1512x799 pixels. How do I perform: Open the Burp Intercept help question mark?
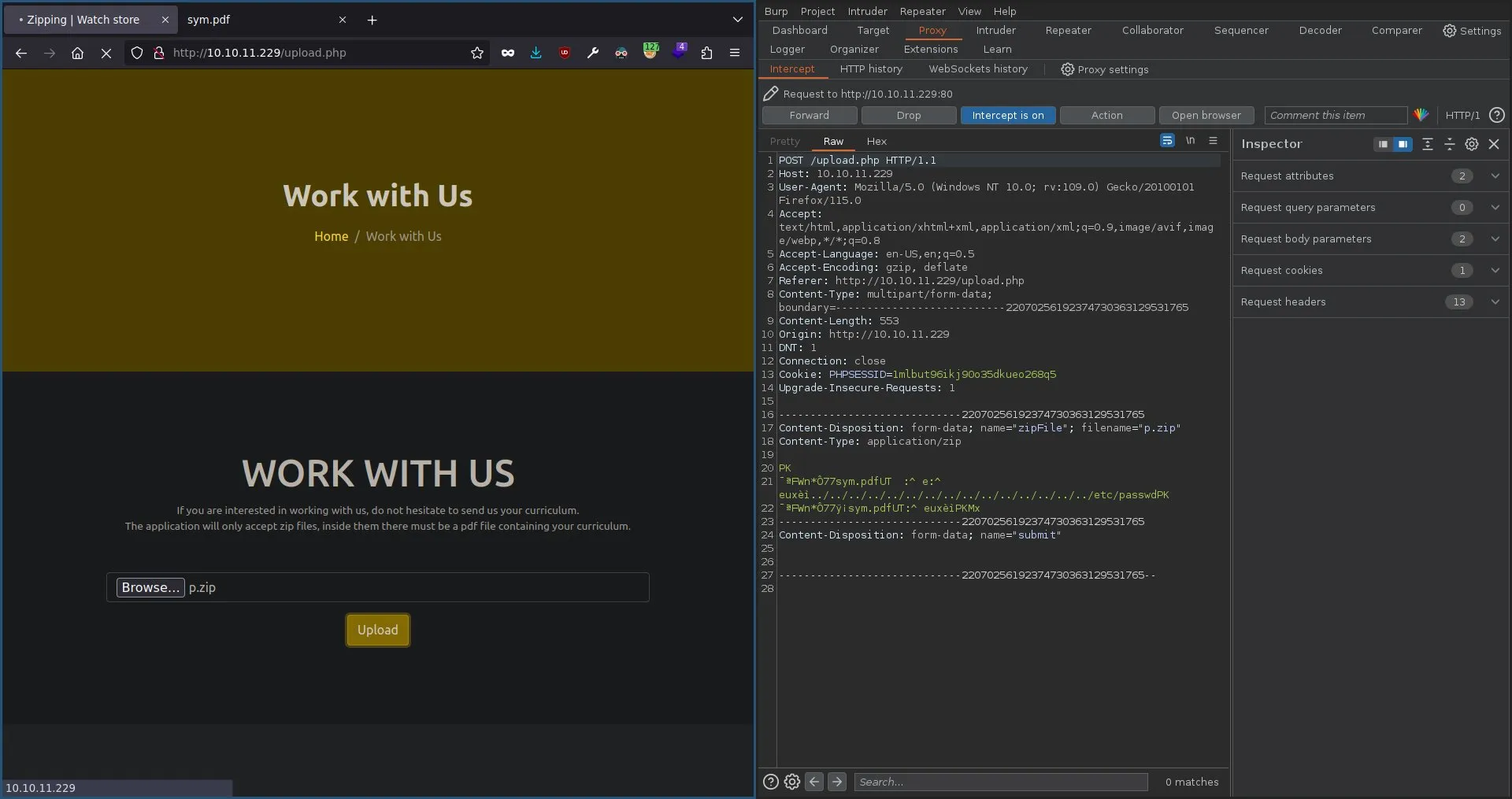[1497, 115]
